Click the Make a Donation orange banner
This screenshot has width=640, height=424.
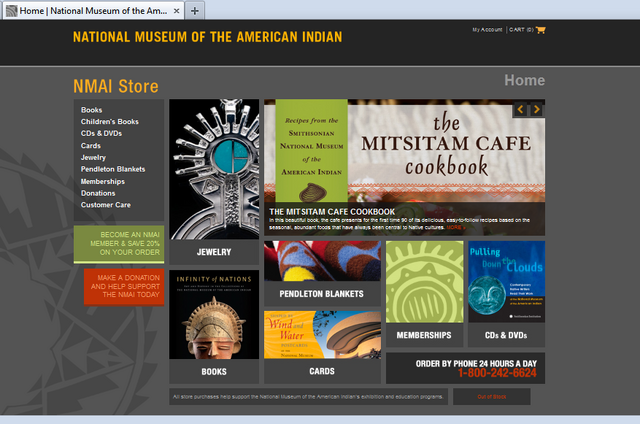click(124, 287)
